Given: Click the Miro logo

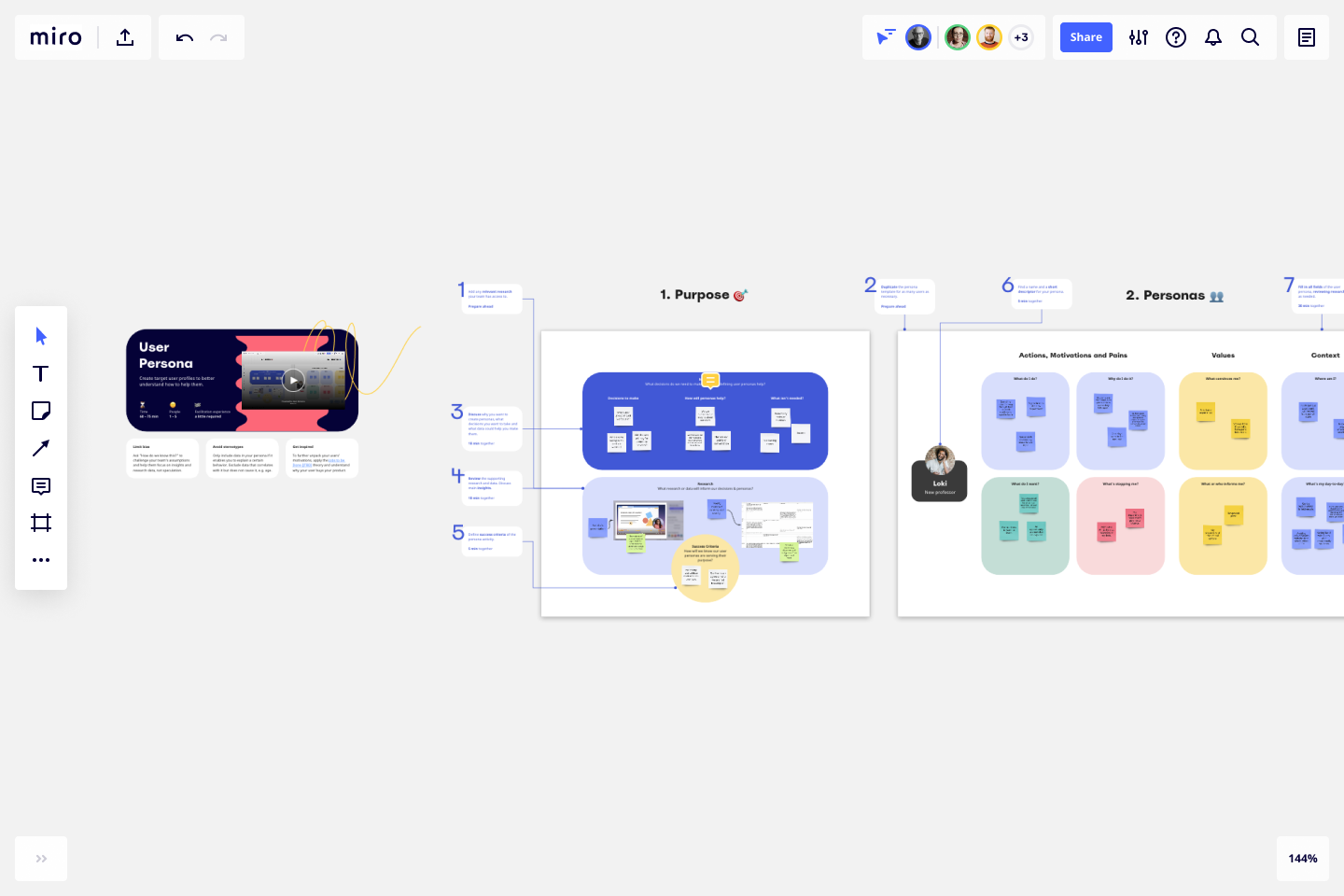Looking at the screenshot, I should (56, 37).
